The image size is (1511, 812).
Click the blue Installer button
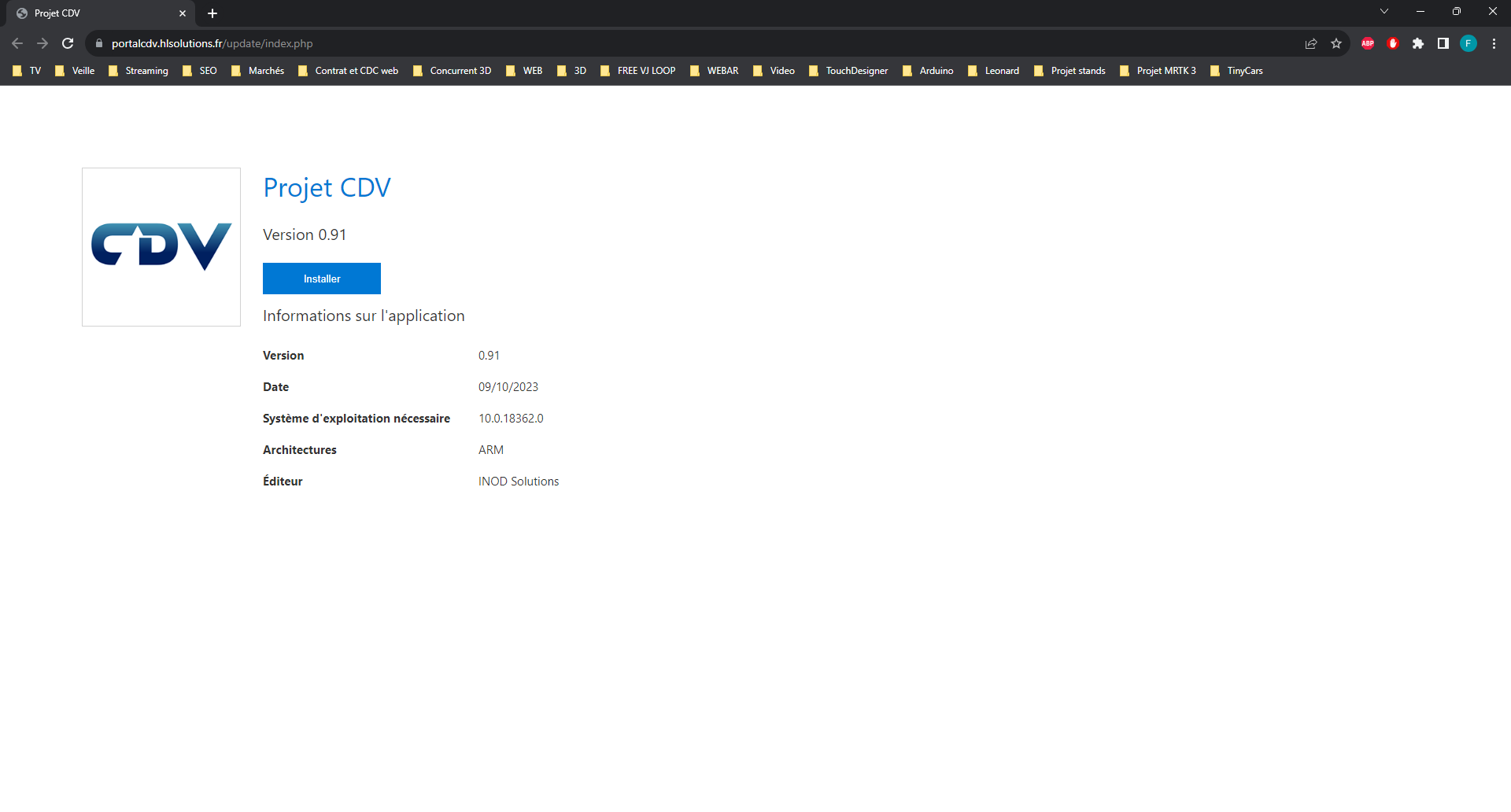(321, 279)
